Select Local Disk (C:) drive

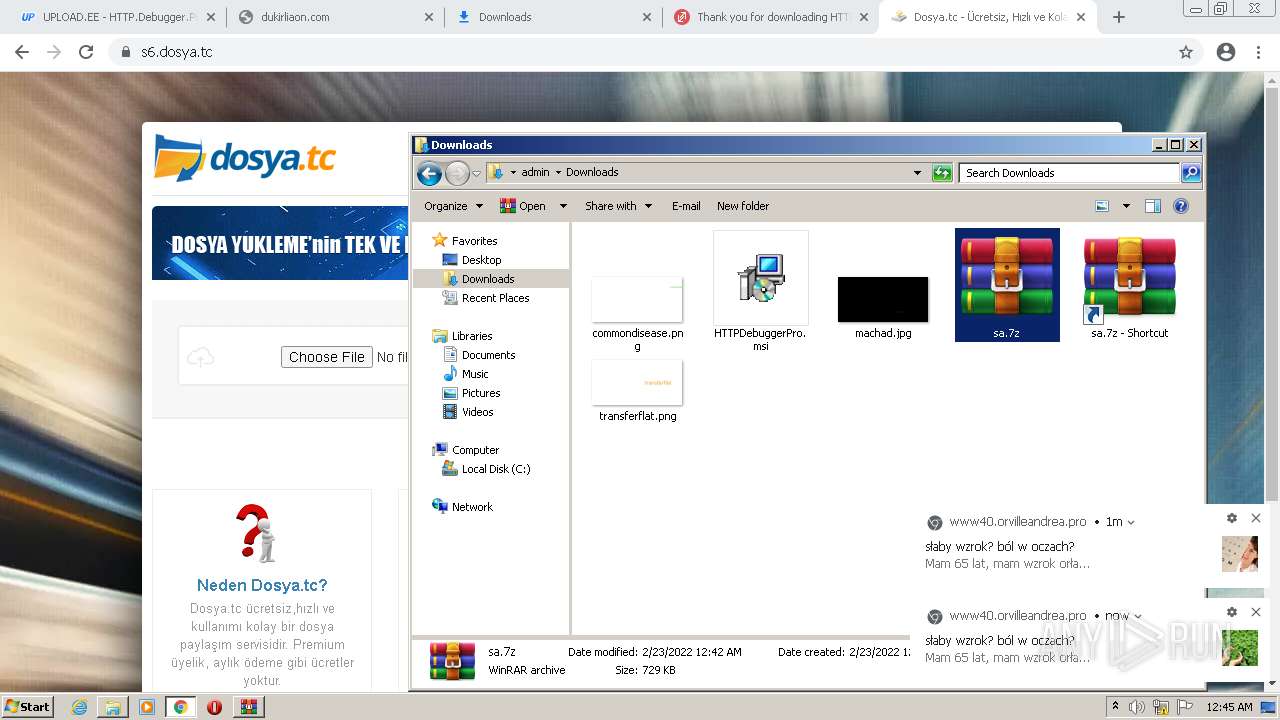pyautogui.click(x=496, y=469)
